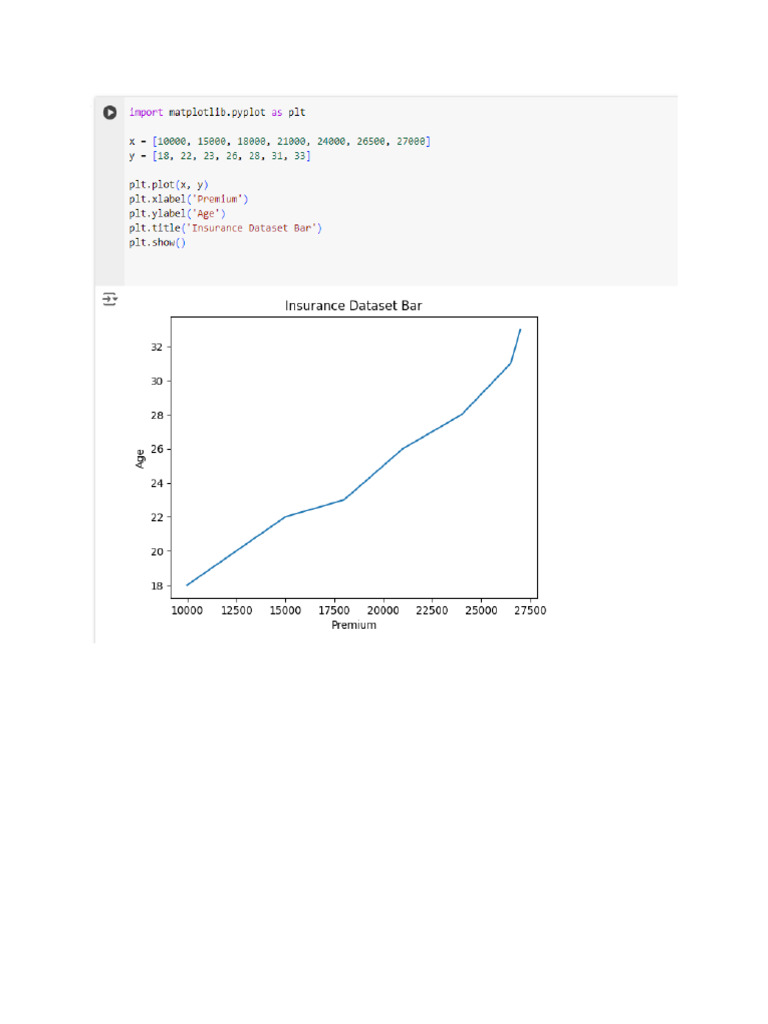Click the plt.show() line
This screenshot has width=768, height=1024.
[x=157, y=242]
